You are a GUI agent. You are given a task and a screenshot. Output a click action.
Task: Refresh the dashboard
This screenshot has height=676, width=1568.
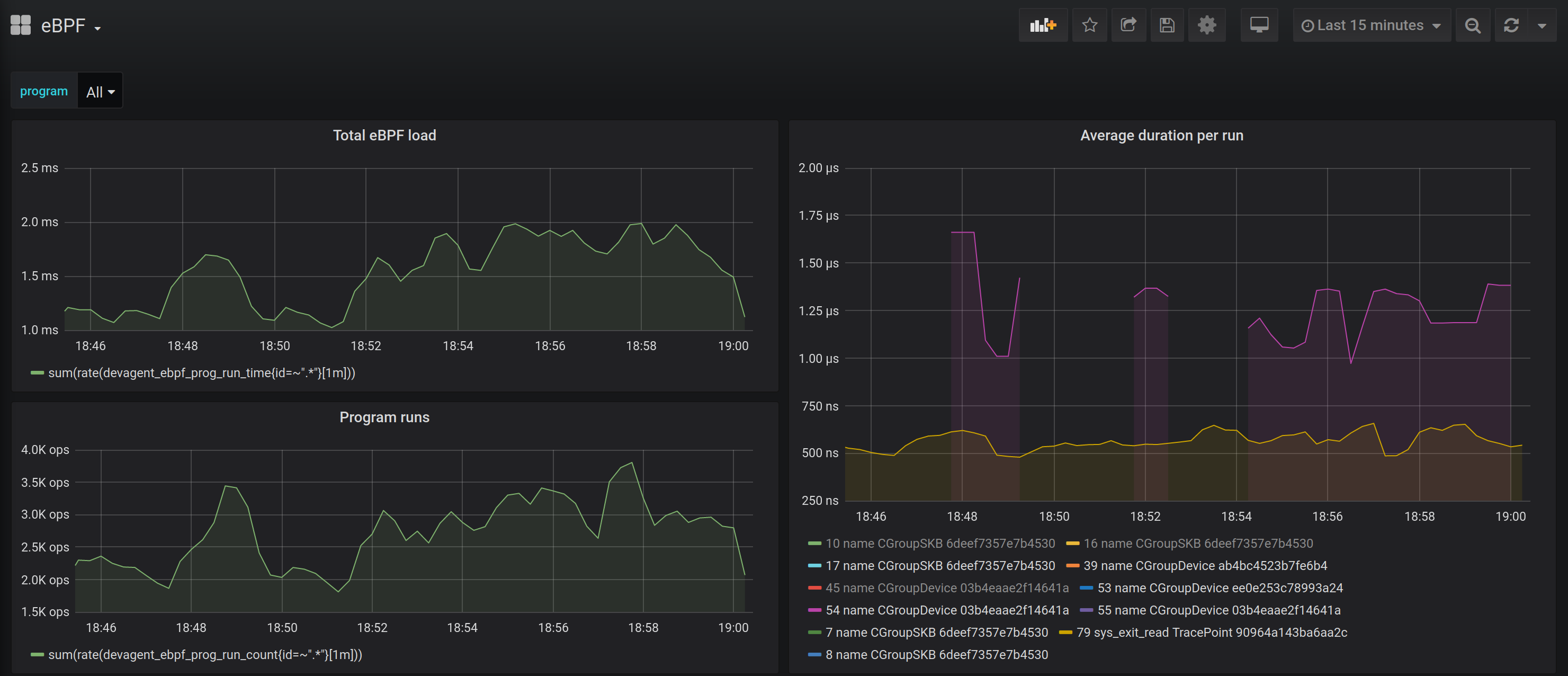(x=1511, y=25)
